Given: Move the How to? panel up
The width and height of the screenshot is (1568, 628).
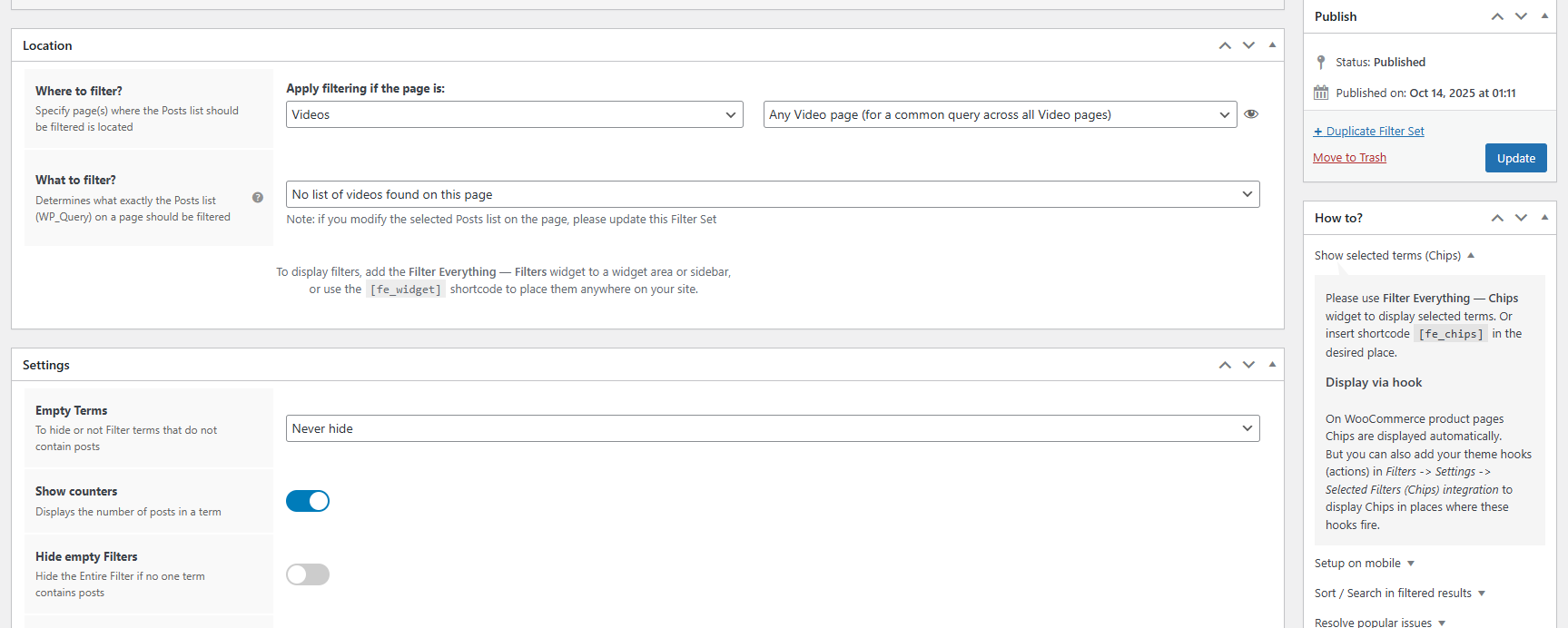Looking at the screenshot, I should 1497,218.
